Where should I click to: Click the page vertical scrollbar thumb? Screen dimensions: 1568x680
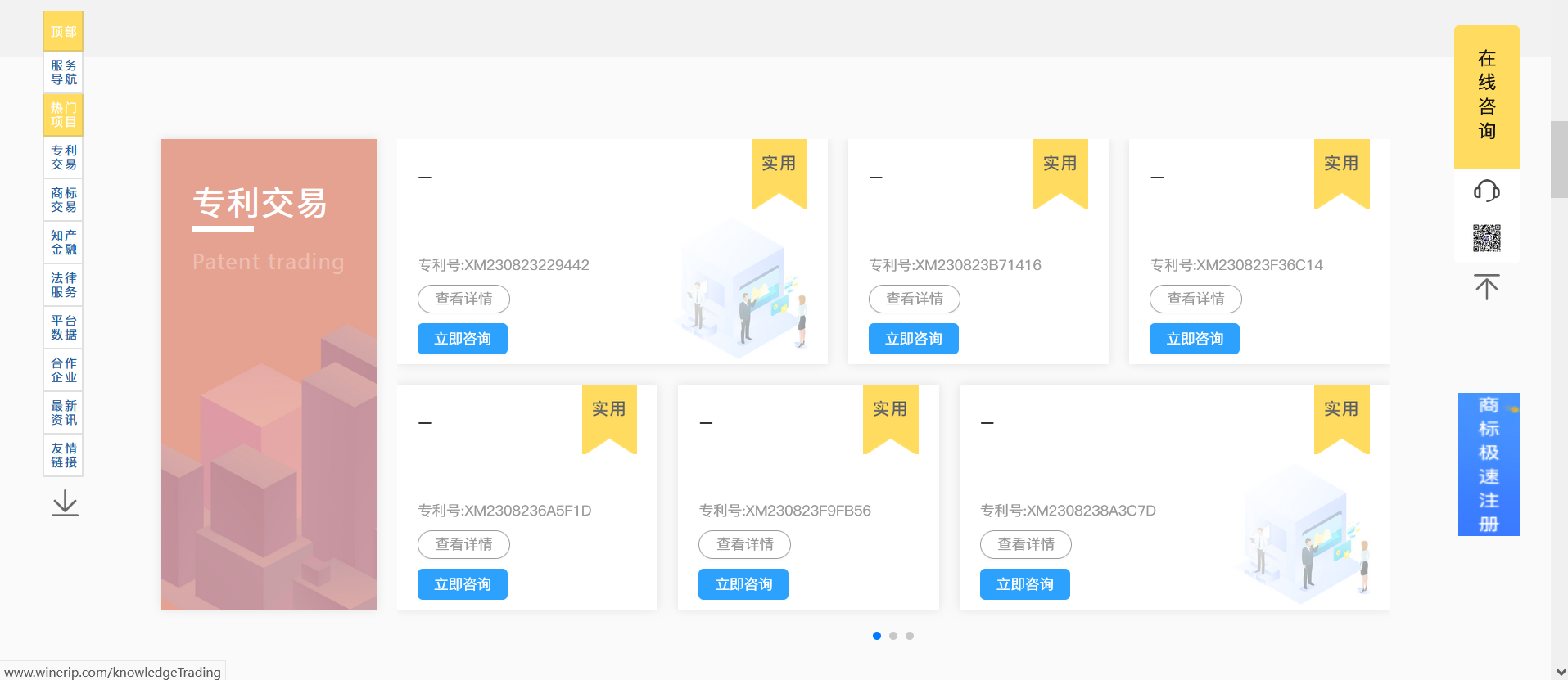click(x=1559, y=160)
